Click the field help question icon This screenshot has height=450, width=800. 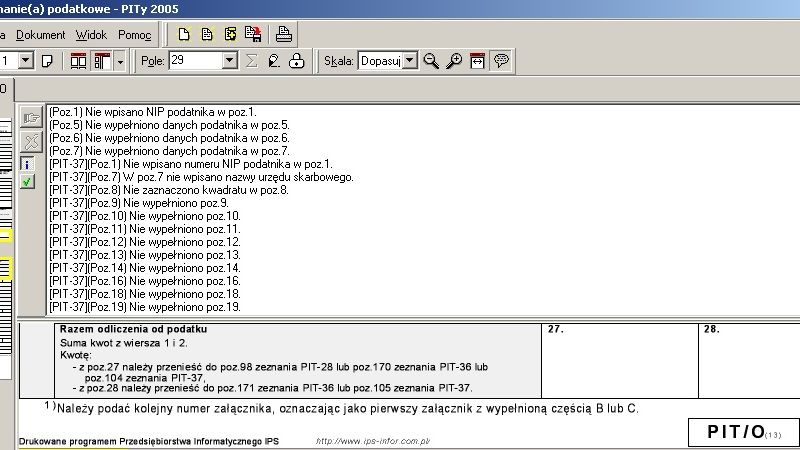(x=274, y=61)
